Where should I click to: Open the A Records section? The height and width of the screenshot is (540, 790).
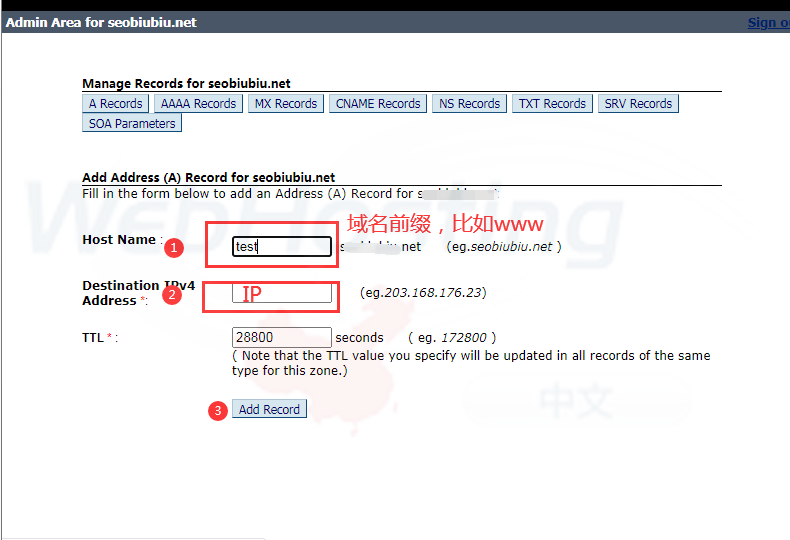click(115, 104)
